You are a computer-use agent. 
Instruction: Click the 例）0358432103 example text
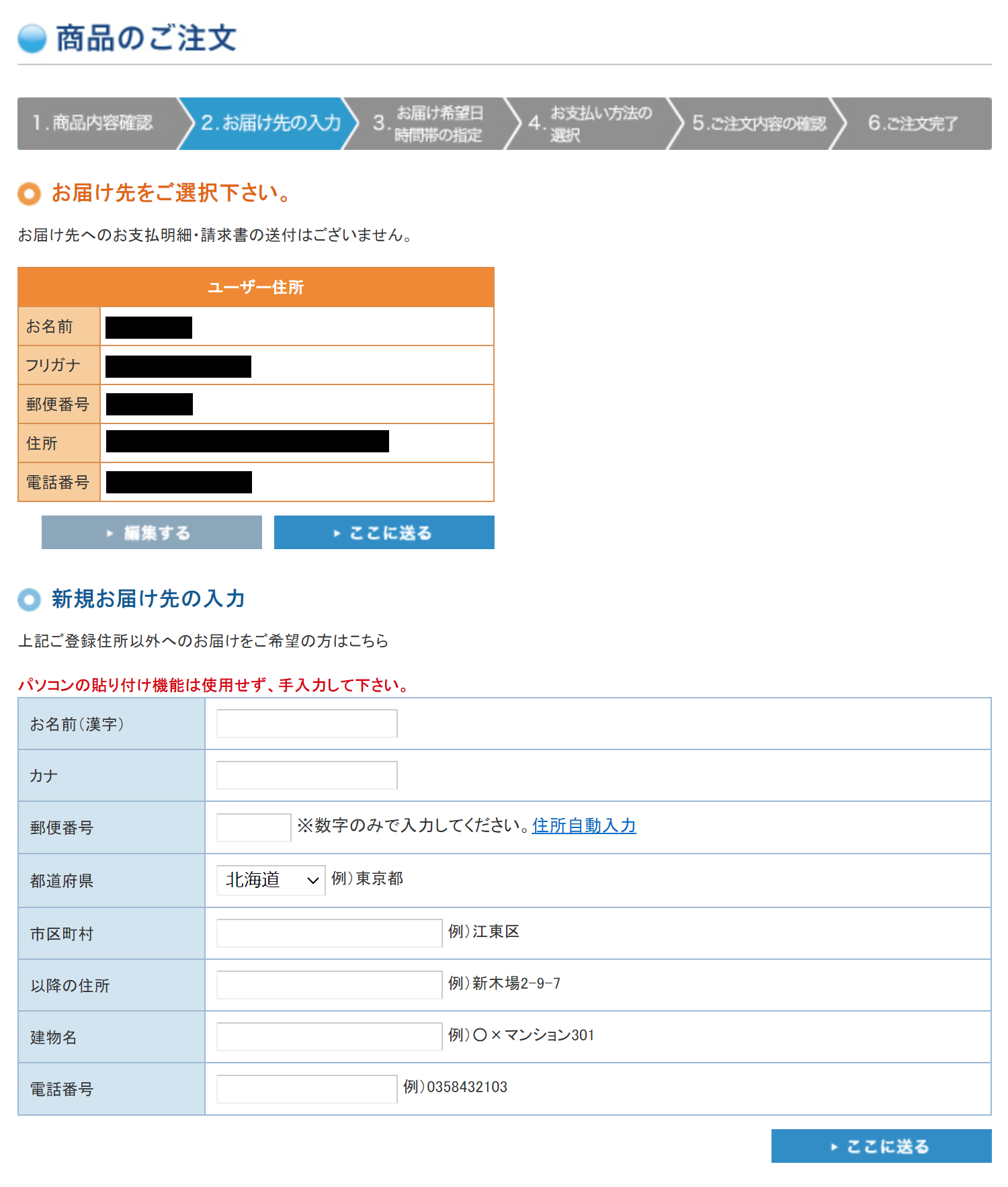tap(456, 1086)
